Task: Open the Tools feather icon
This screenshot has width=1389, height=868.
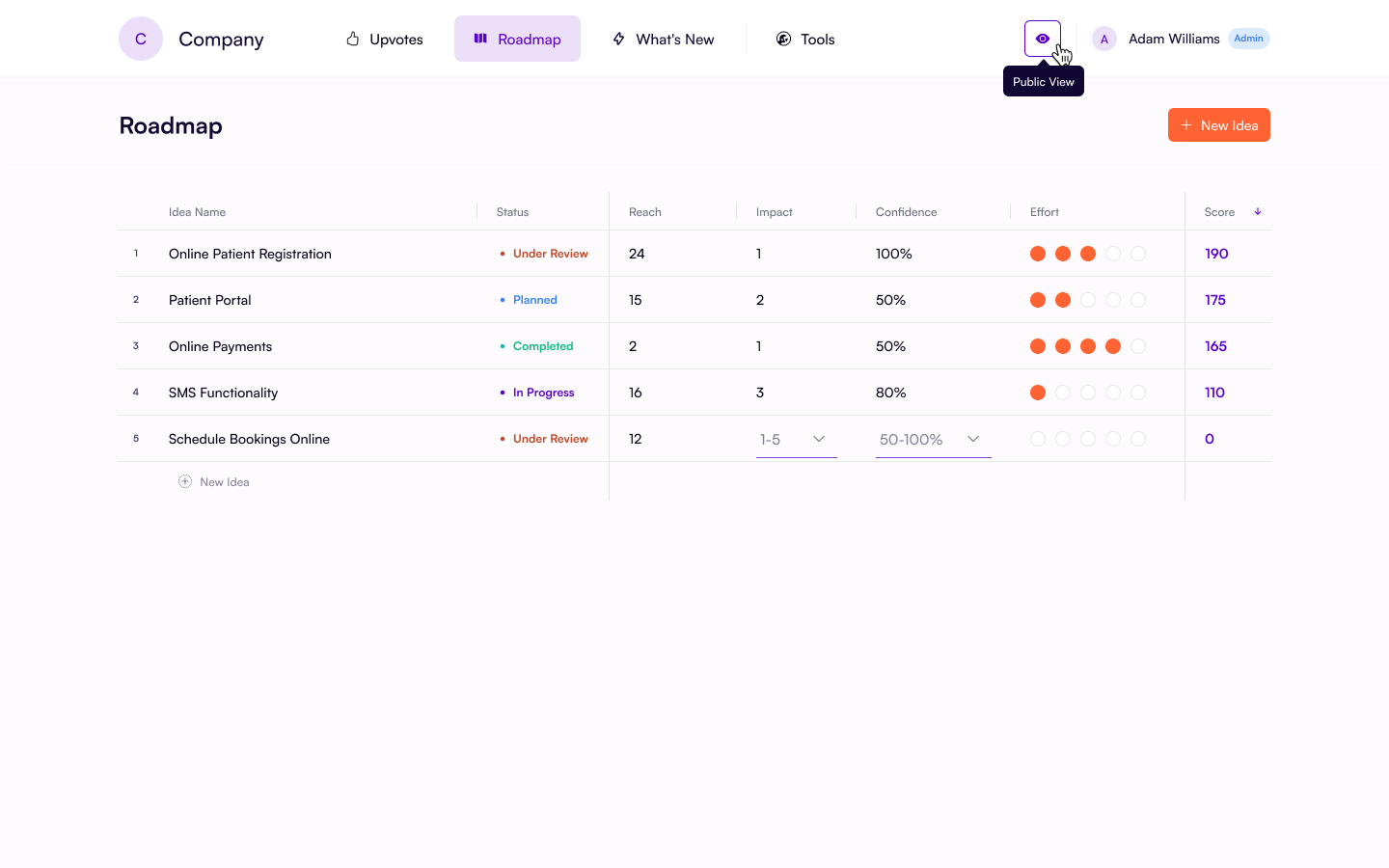Action: click(x=782, y=39)
